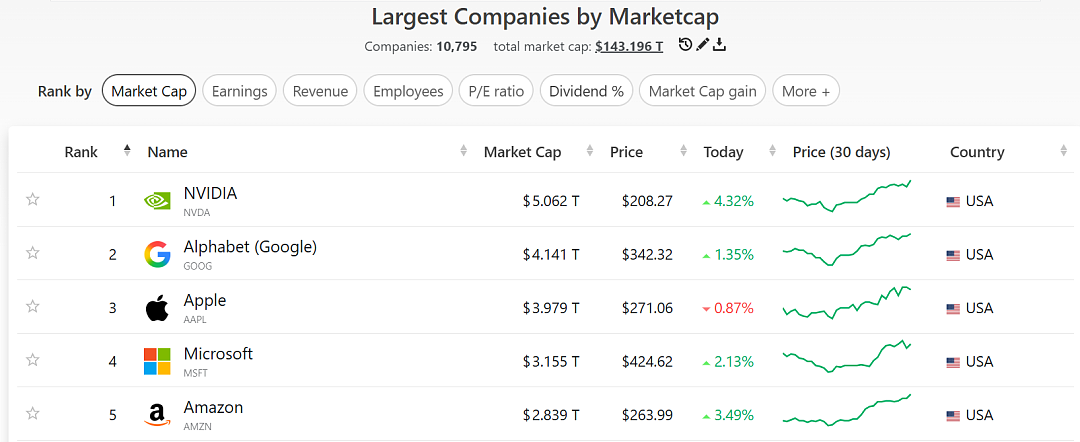
Task: Select the Dividend % ranking pill
Action: [x=586, y=91]
